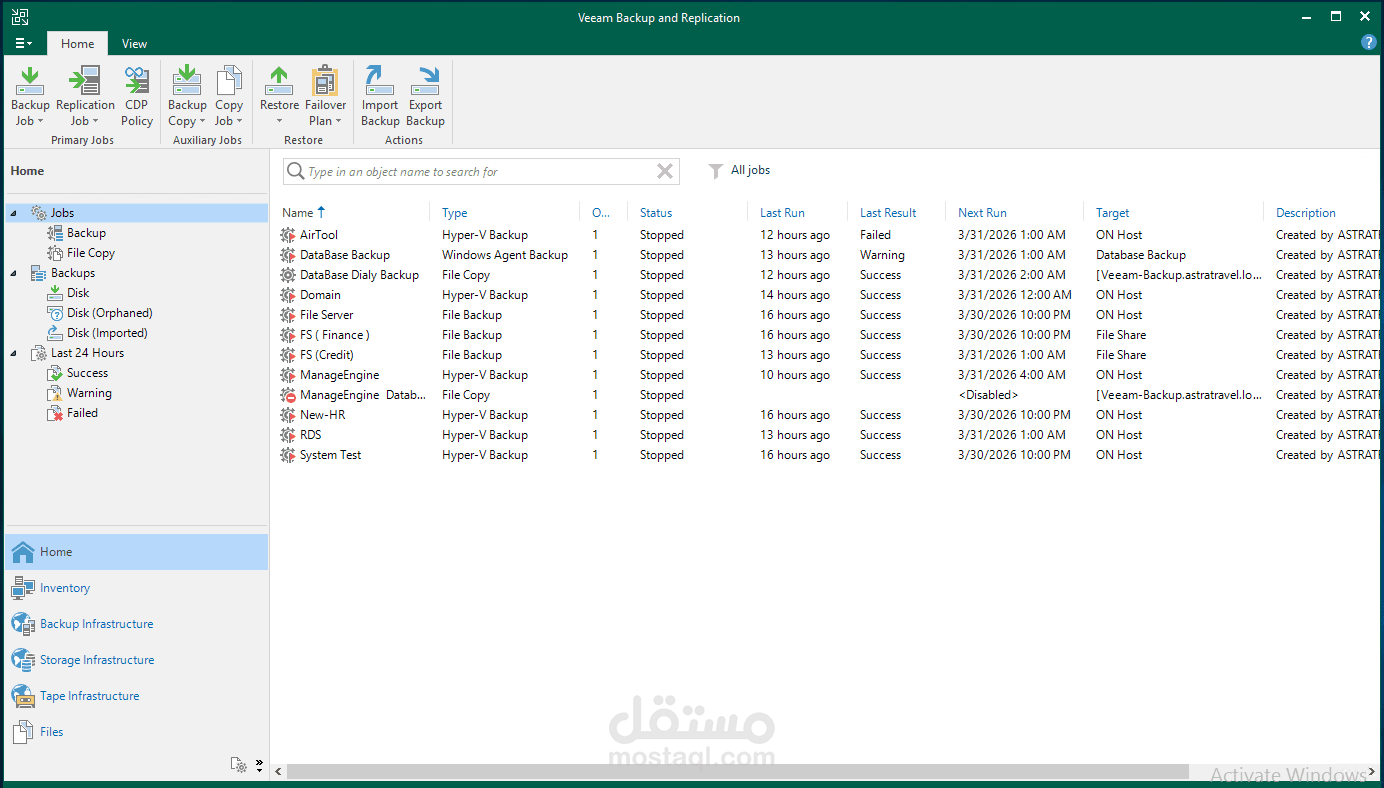This screenshot has width=1384, height=788.
Task: Open the main application menu button
Action: tap(23, 43)
